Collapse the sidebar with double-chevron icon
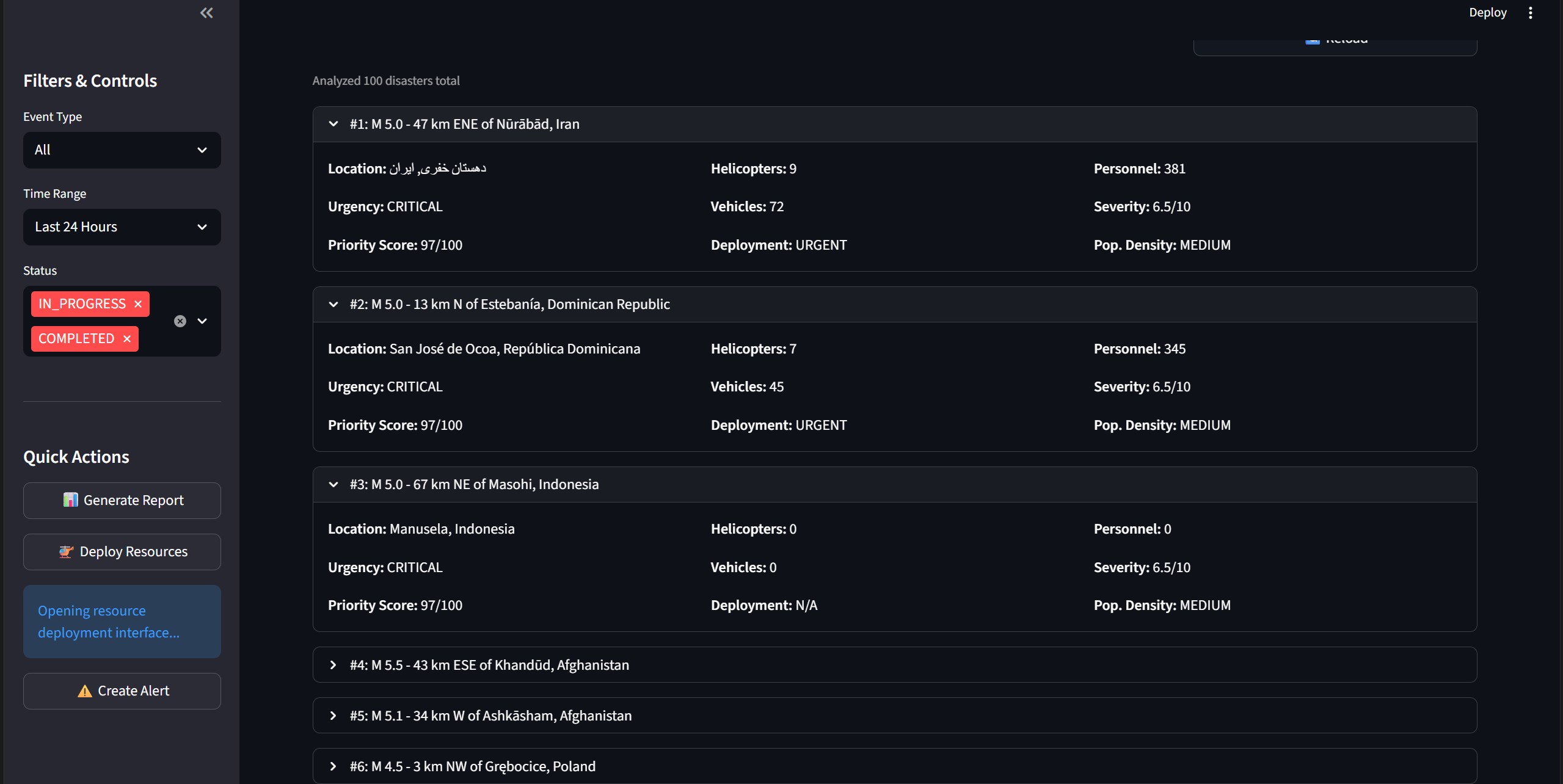Viewport: 1563px width, 784px height. tap(206, 13)
